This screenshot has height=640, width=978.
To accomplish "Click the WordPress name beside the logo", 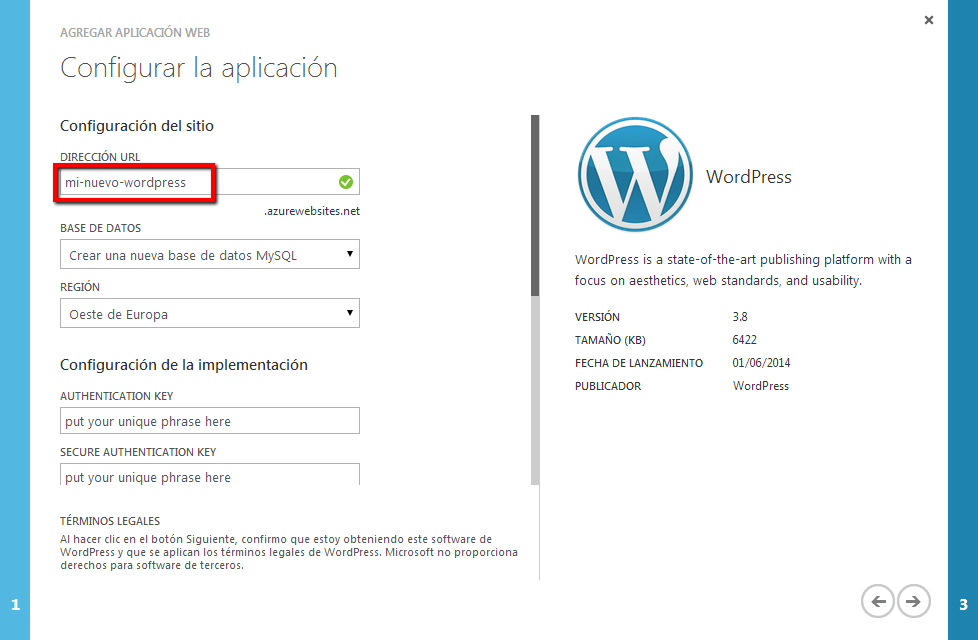I will [x=748, y=177].
